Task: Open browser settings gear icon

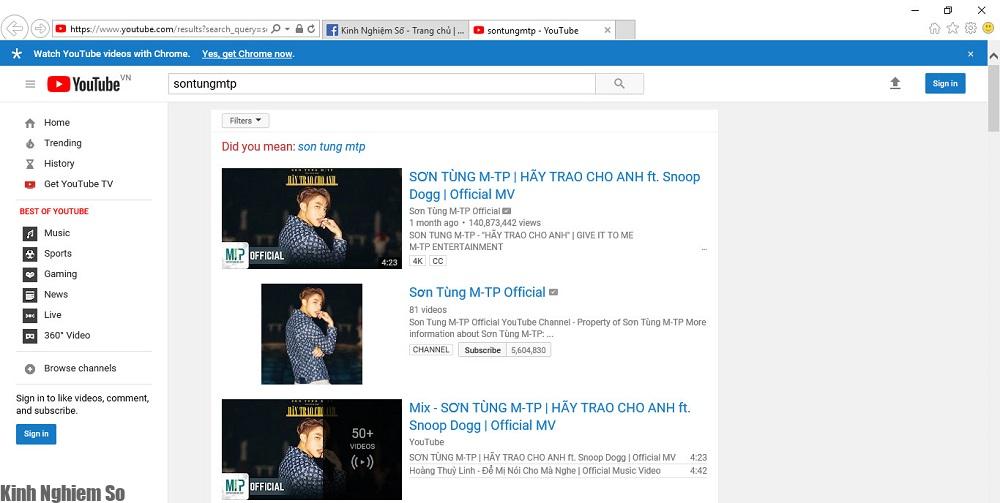Action: click(971, 28)
